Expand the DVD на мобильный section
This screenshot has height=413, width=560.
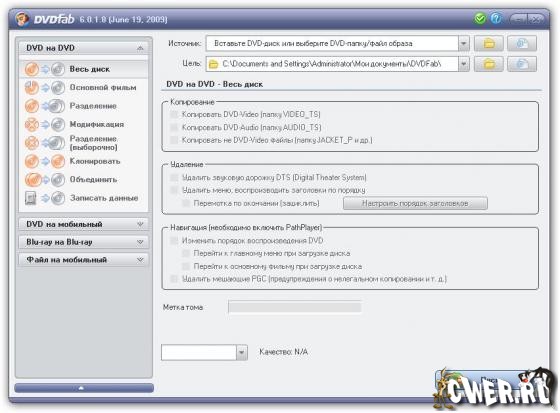click(x=84, y=224)
